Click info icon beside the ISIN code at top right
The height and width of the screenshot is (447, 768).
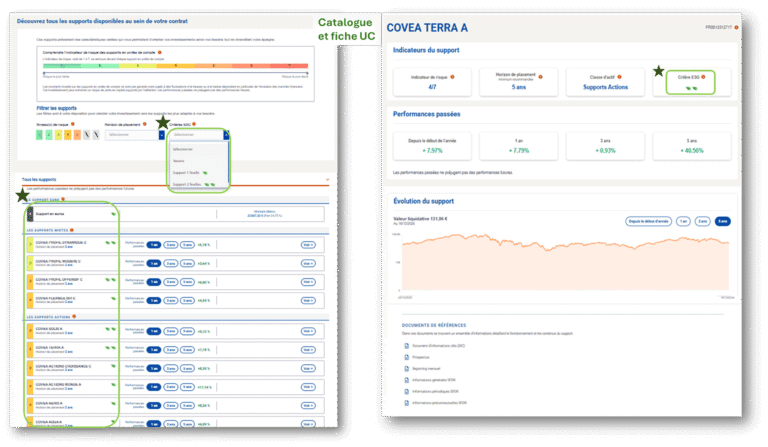click(736, 27)
